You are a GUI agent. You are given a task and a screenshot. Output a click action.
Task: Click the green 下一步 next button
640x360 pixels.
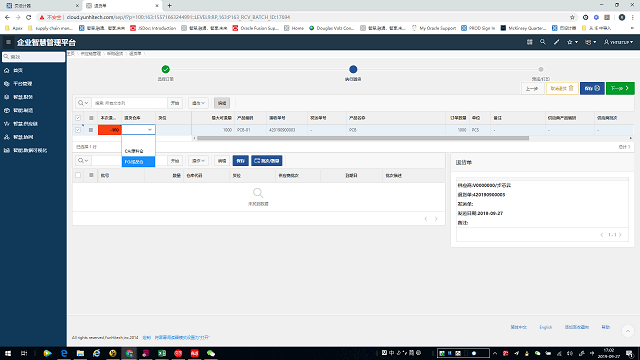pyautogui.click(x=620, y=89)
